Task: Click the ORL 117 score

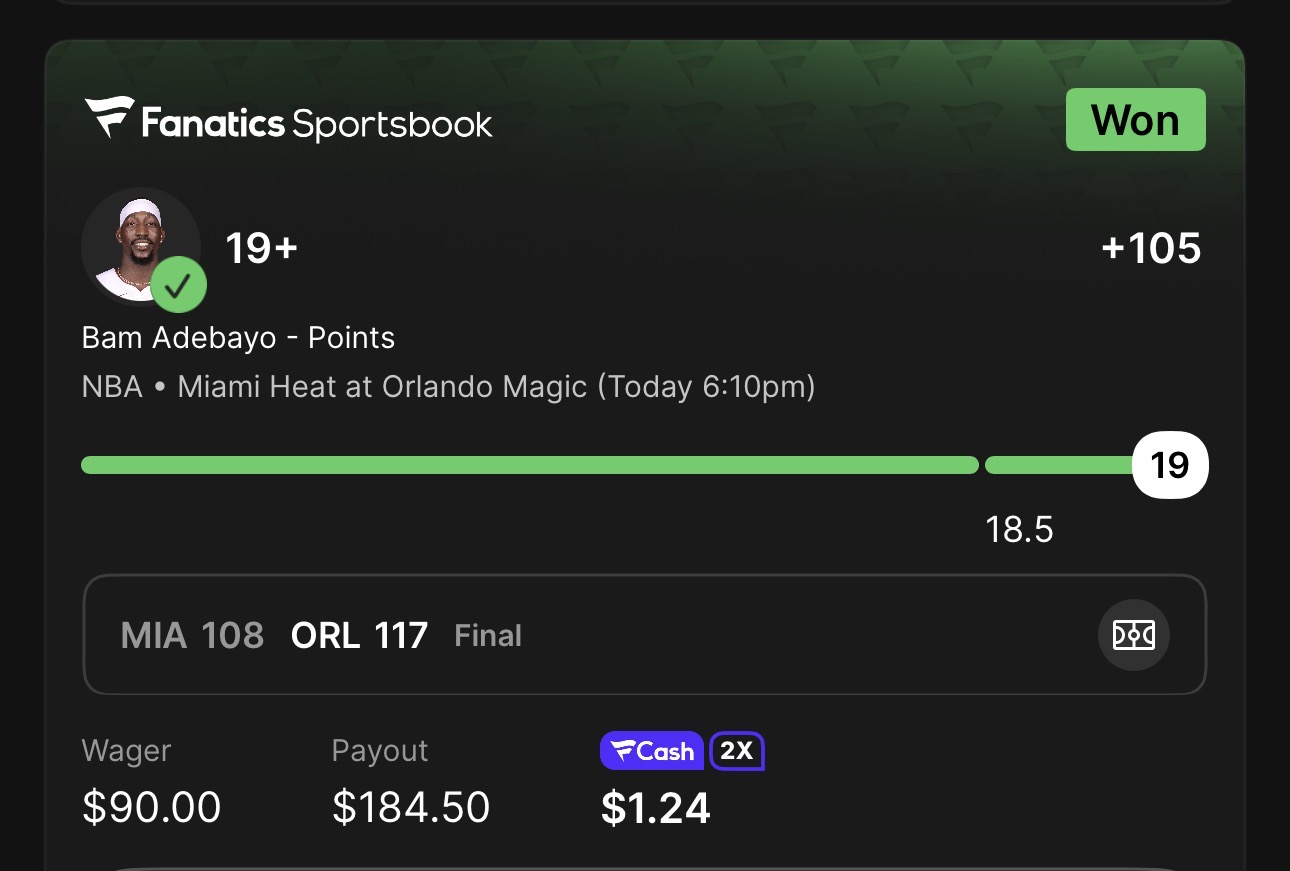Action: click(x=359, y=636)
